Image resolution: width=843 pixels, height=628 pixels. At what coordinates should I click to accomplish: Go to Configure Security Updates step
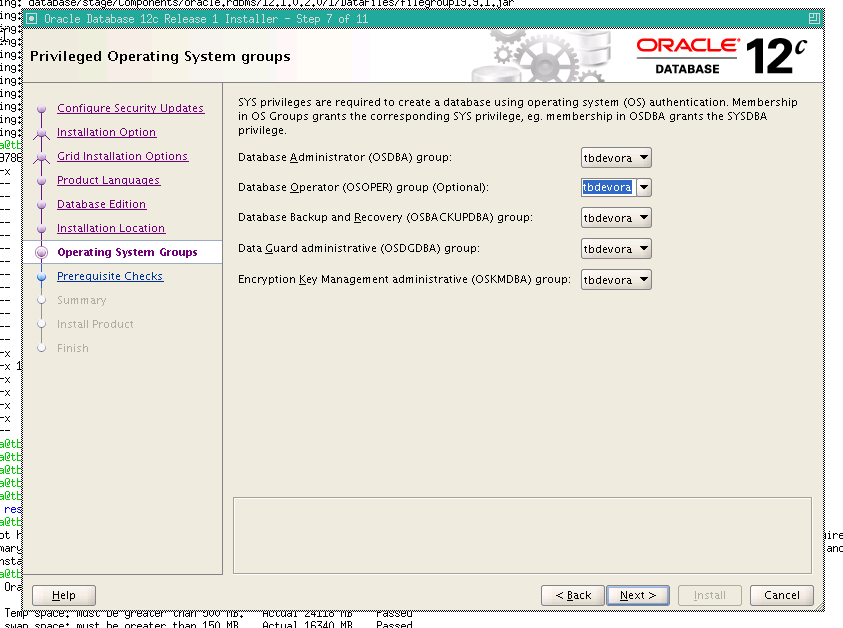[x=131, y=107]
